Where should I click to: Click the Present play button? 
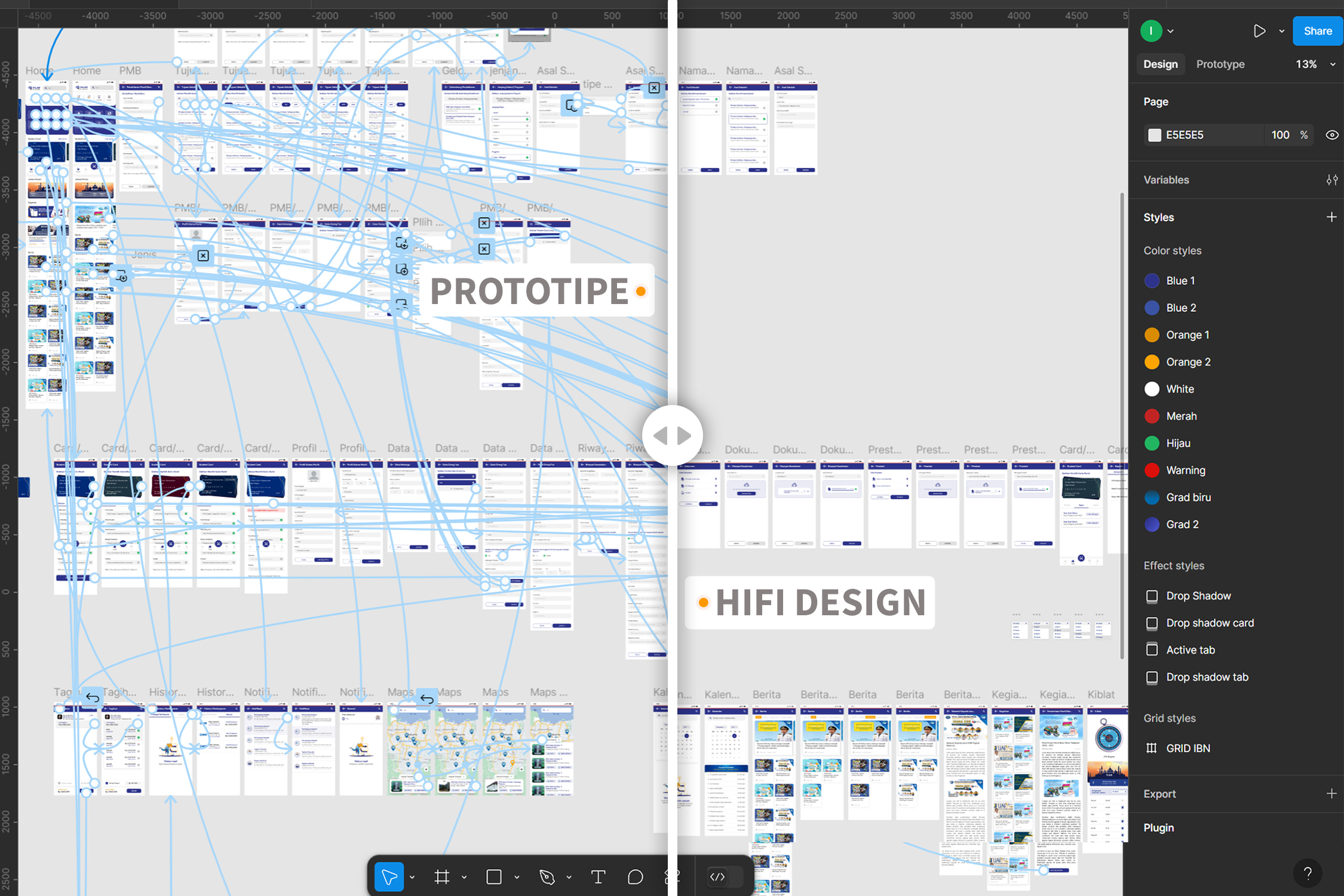(1259, 30)
